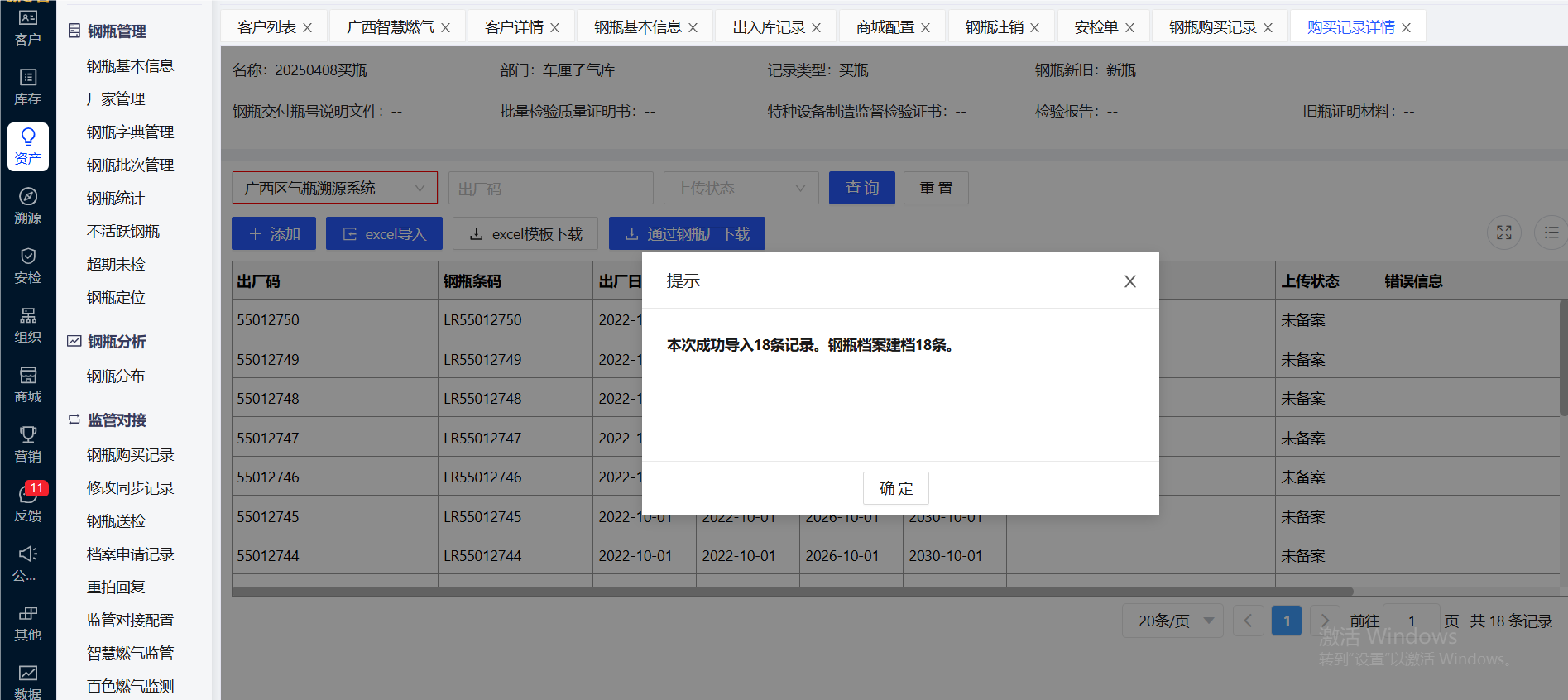1568x700 pixels.
Task: Open the 商城 store icon in sidebar
Action: pyautogui.click(x=27, y=384)
